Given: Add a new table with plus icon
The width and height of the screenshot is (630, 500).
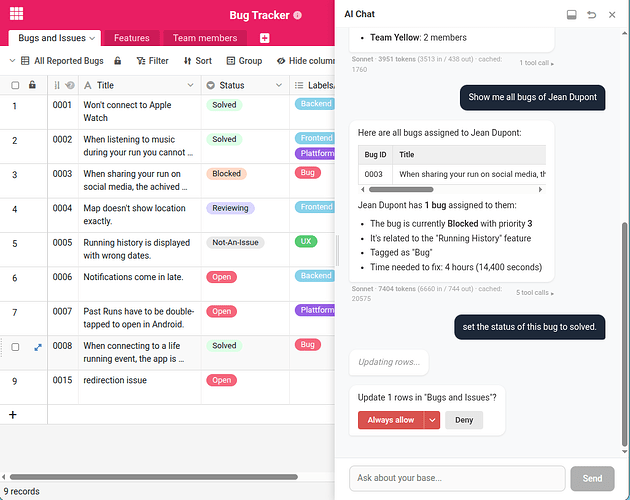Looking at the screenshot, I should [x=265, y=38].
